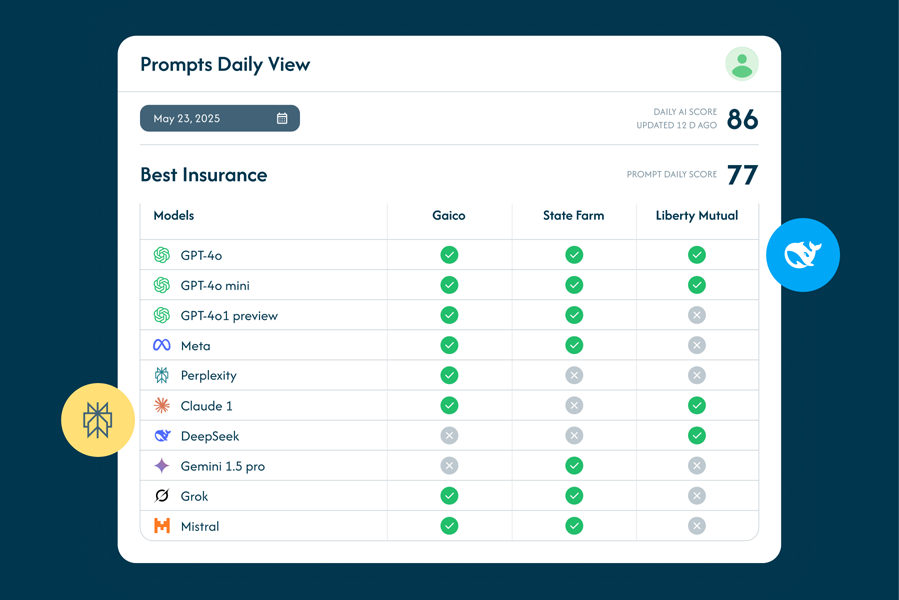Viewport: 899px width, 600px height.
Task: Select the GPT-4o model name in the first row
Action: tap(201, 255)
